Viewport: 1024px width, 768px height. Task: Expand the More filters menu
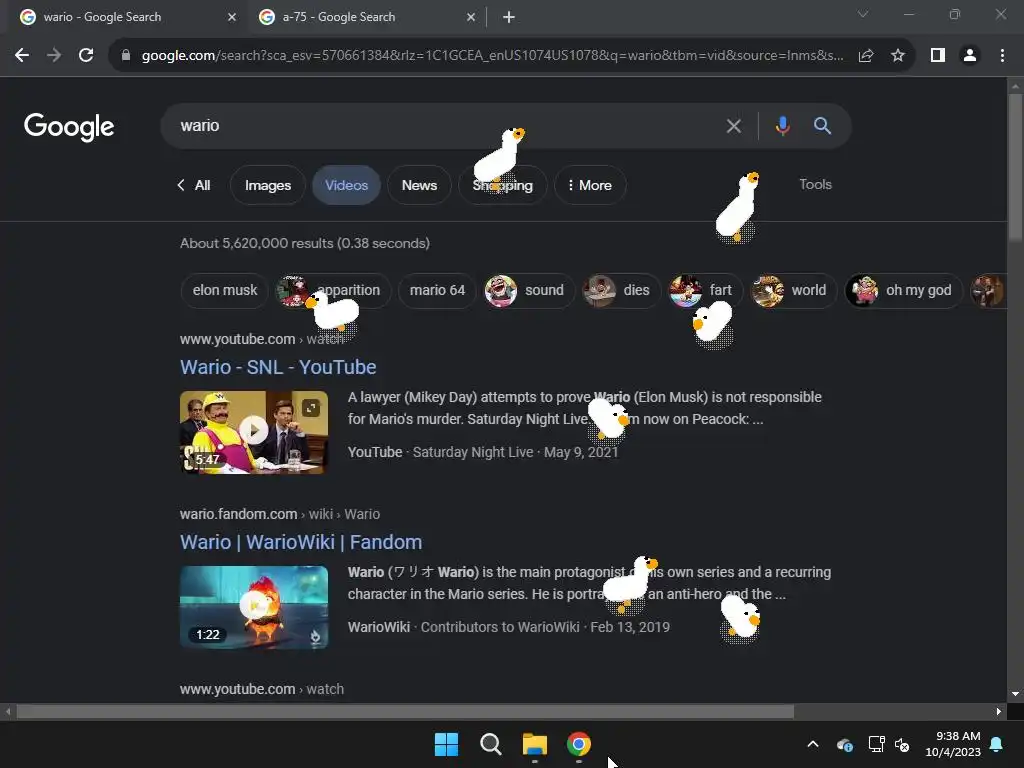(590, 185)
